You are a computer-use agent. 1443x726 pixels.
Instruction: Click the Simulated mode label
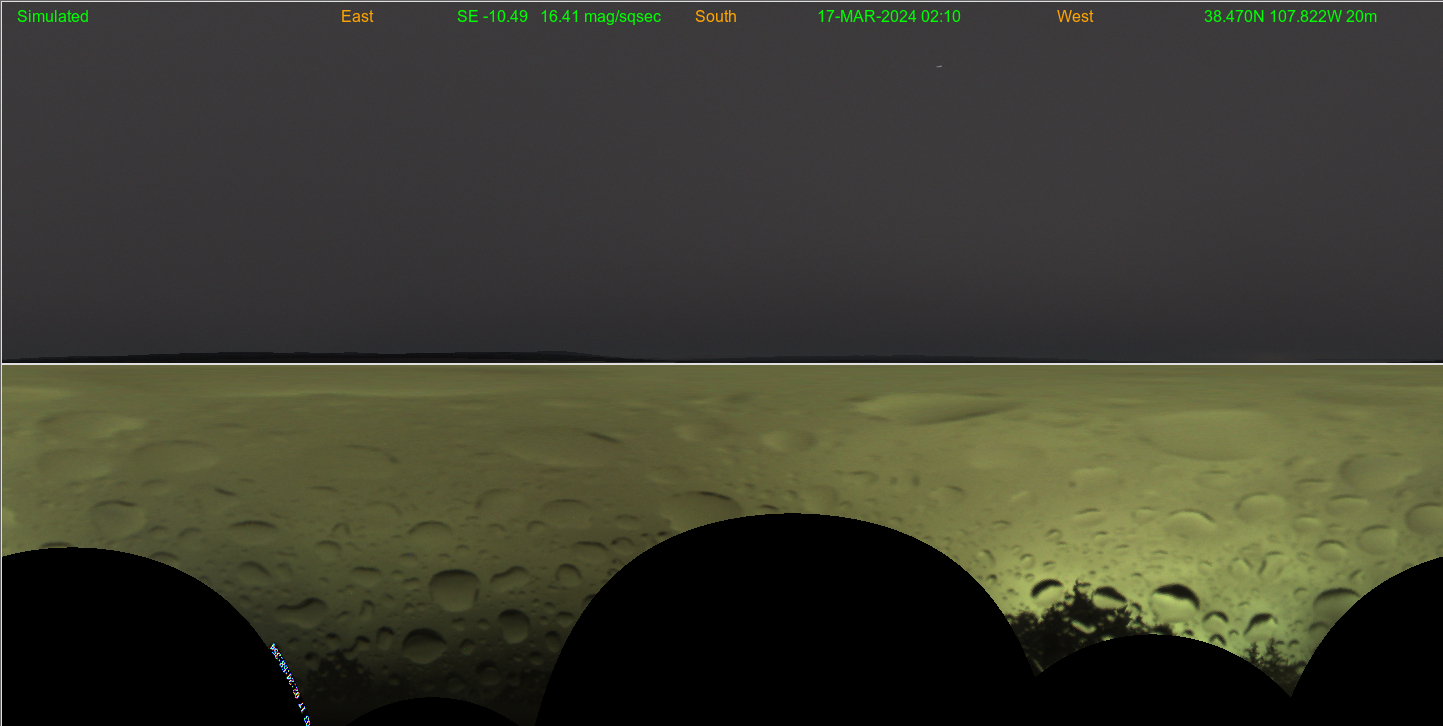pyautogui.click(x=53, y=17)
